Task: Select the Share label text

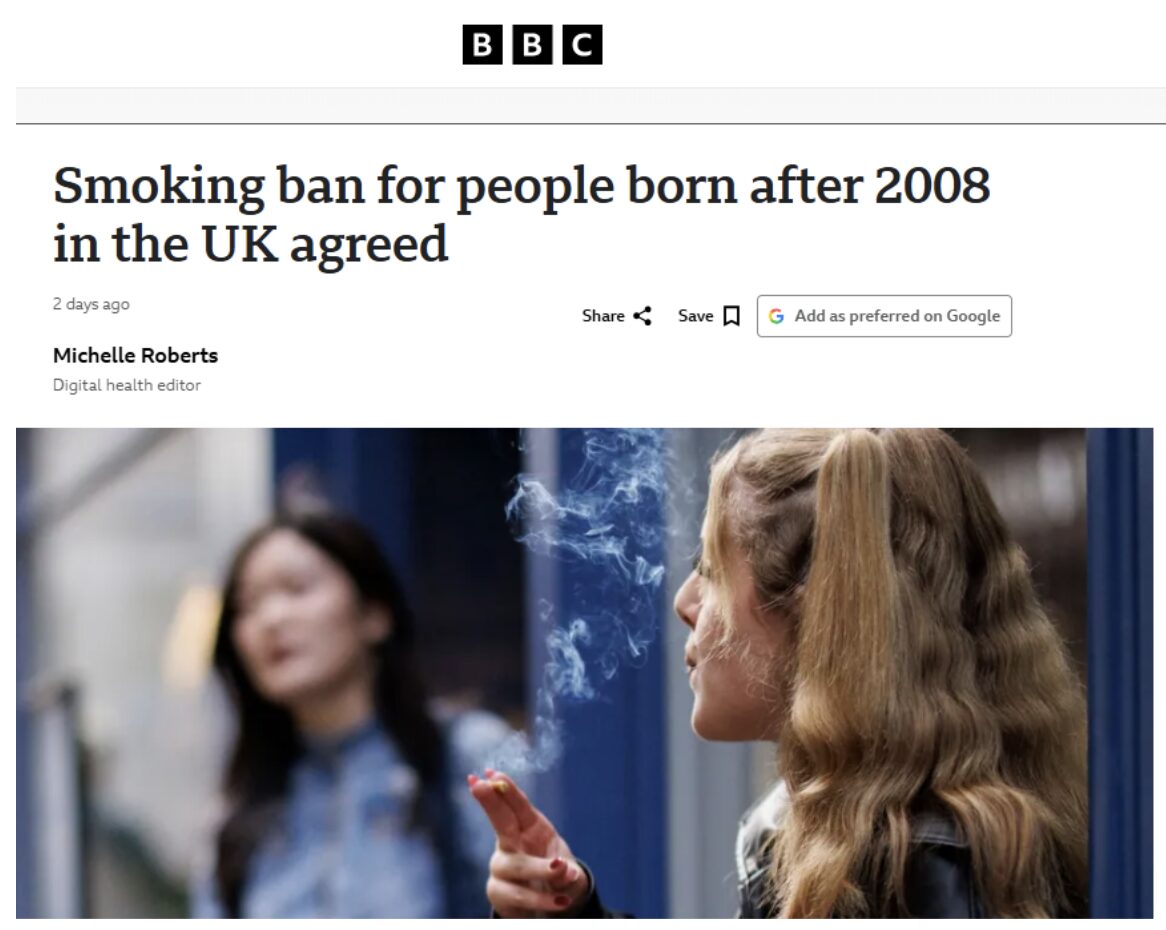Action: coord(603,316)
